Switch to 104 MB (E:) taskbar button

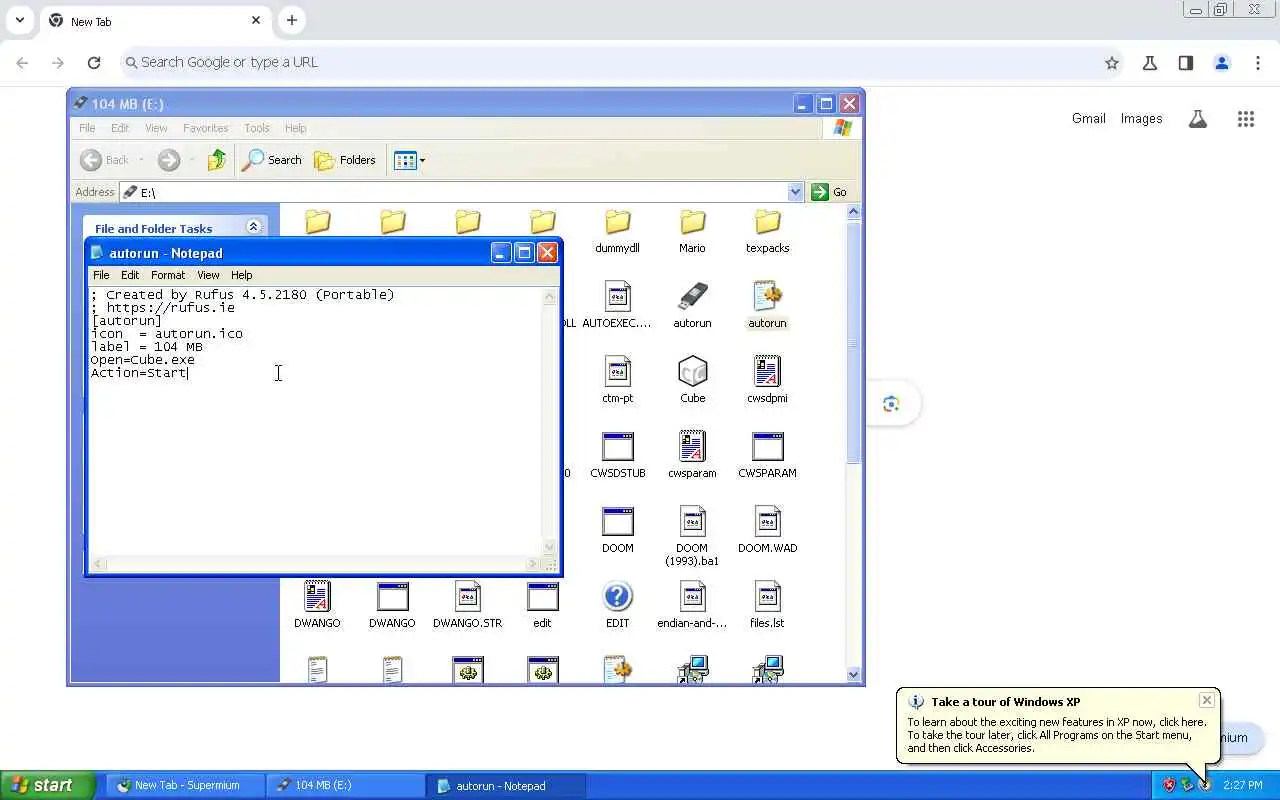tap(346, 785)
